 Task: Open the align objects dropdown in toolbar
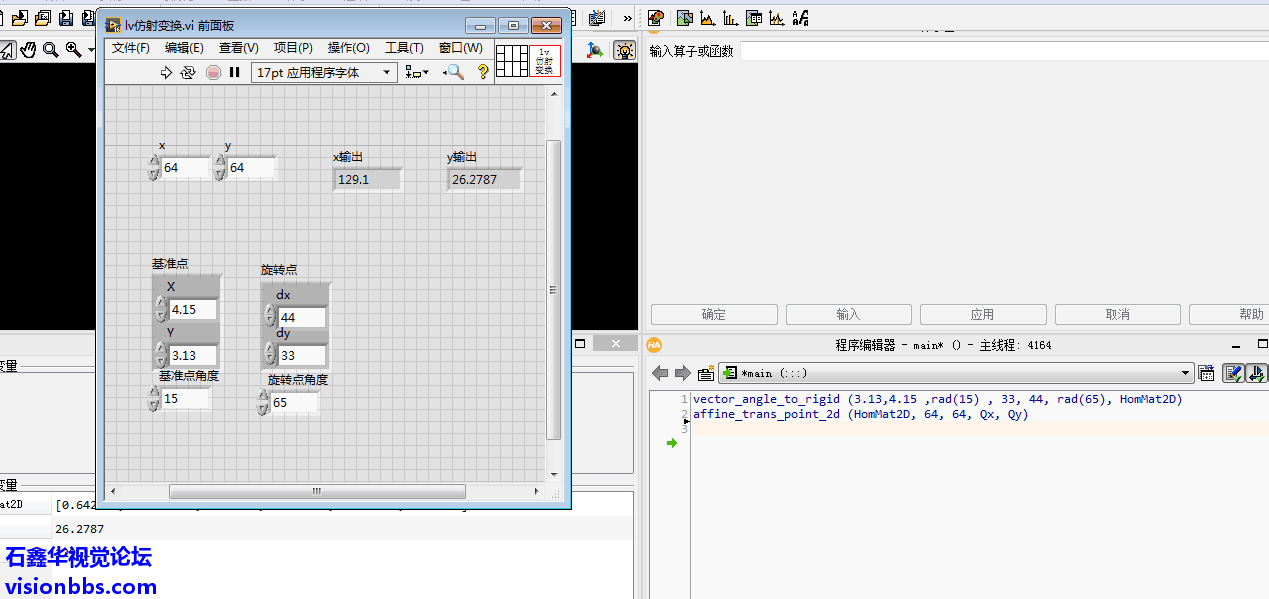(x=417, y=72)
